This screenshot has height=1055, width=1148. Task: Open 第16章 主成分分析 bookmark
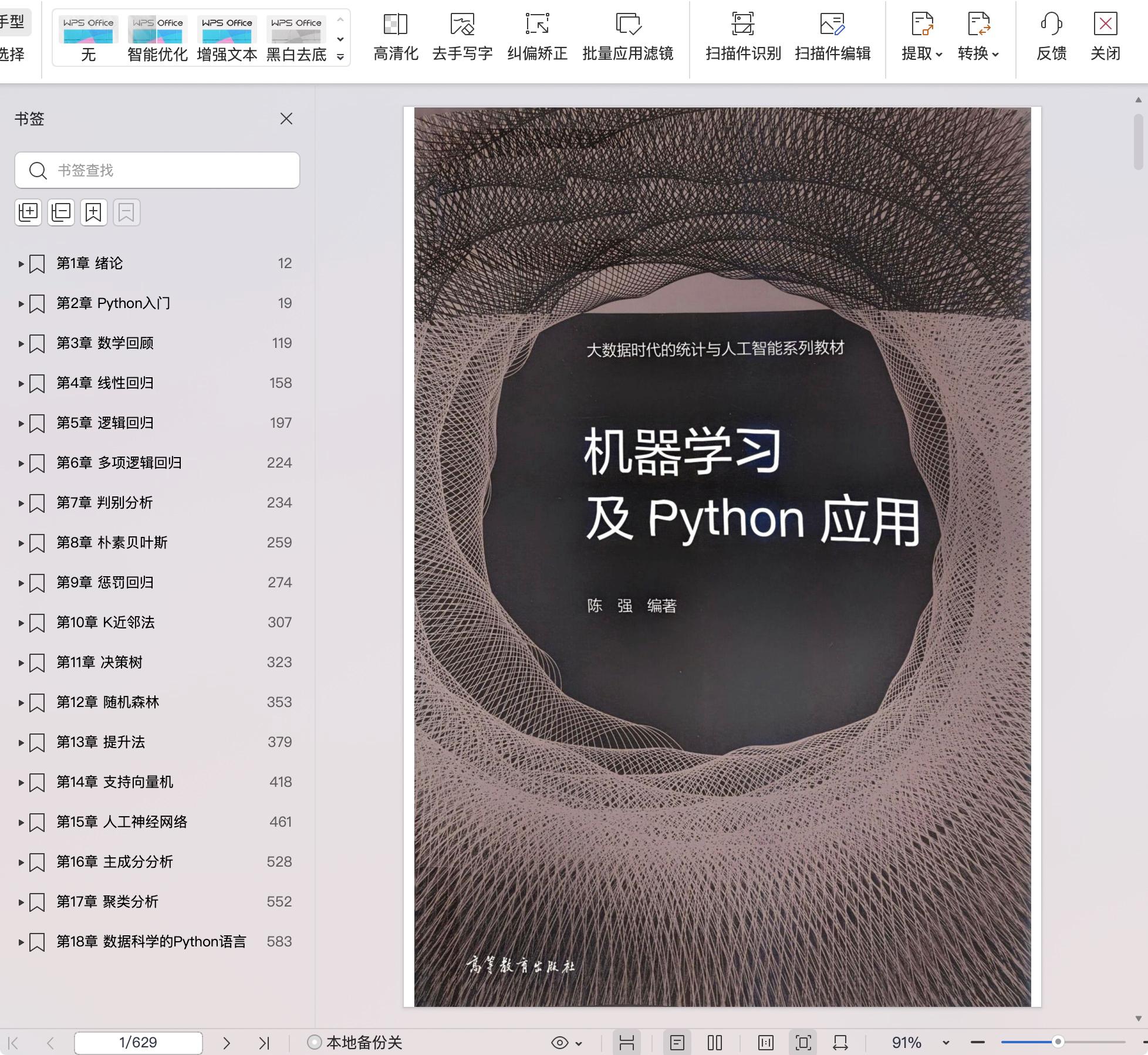[x=115, y=862]
